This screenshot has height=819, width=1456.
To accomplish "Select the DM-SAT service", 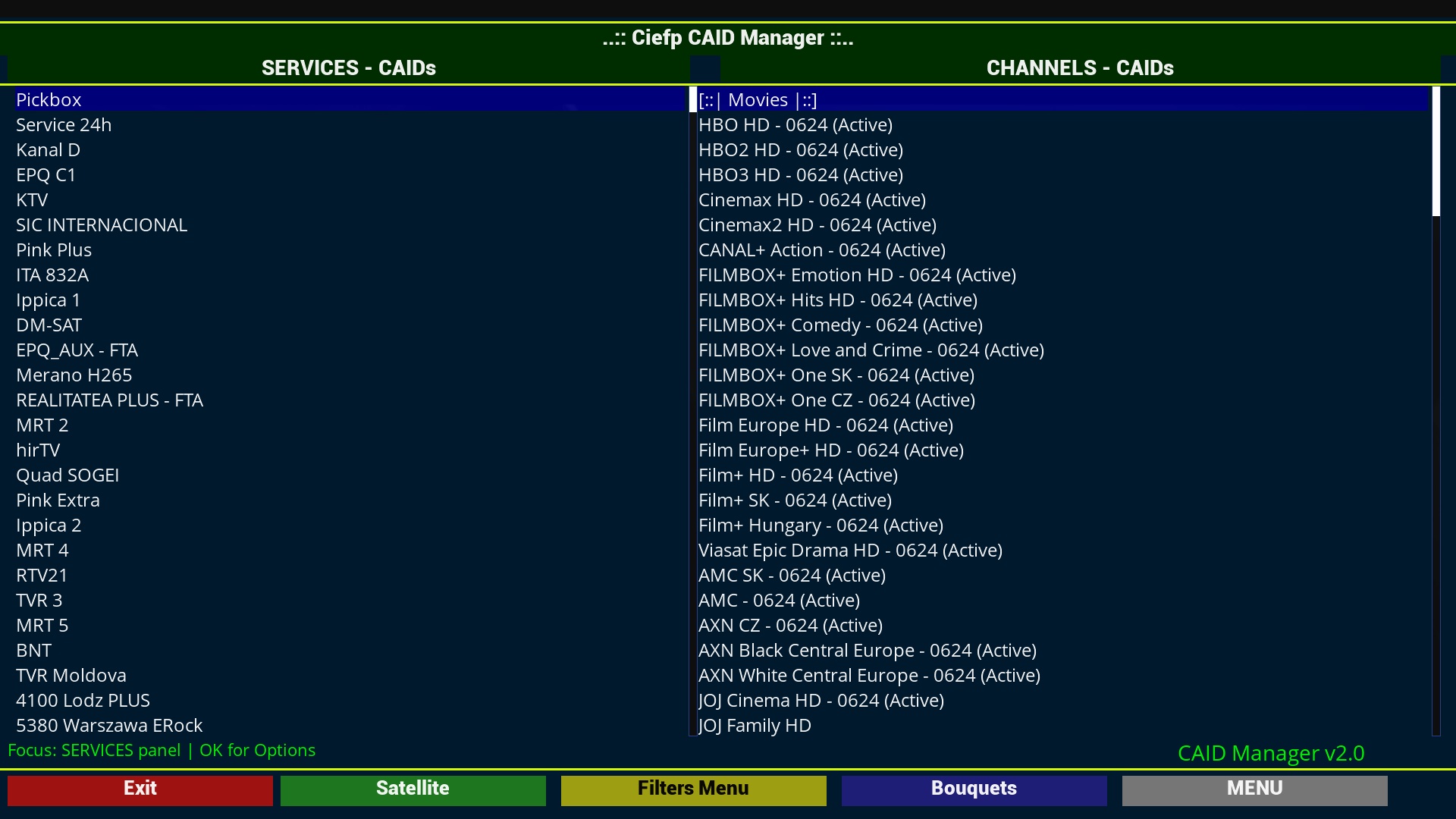I will [x=350, y=325].
